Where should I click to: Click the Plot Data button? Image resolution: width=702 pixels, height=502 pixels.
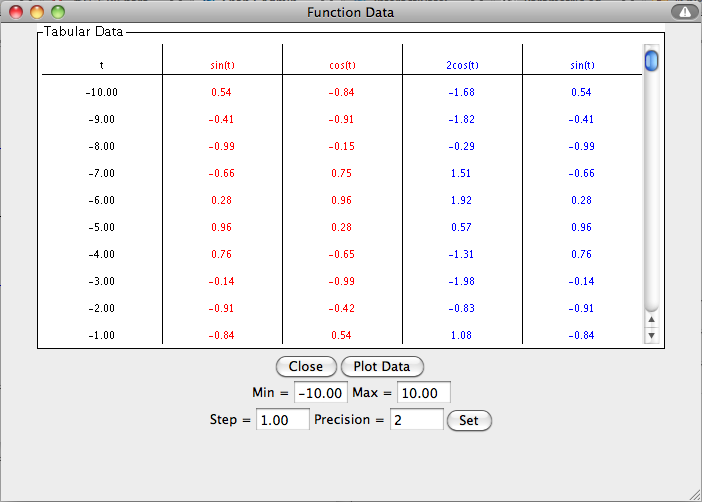coord(382,366)
